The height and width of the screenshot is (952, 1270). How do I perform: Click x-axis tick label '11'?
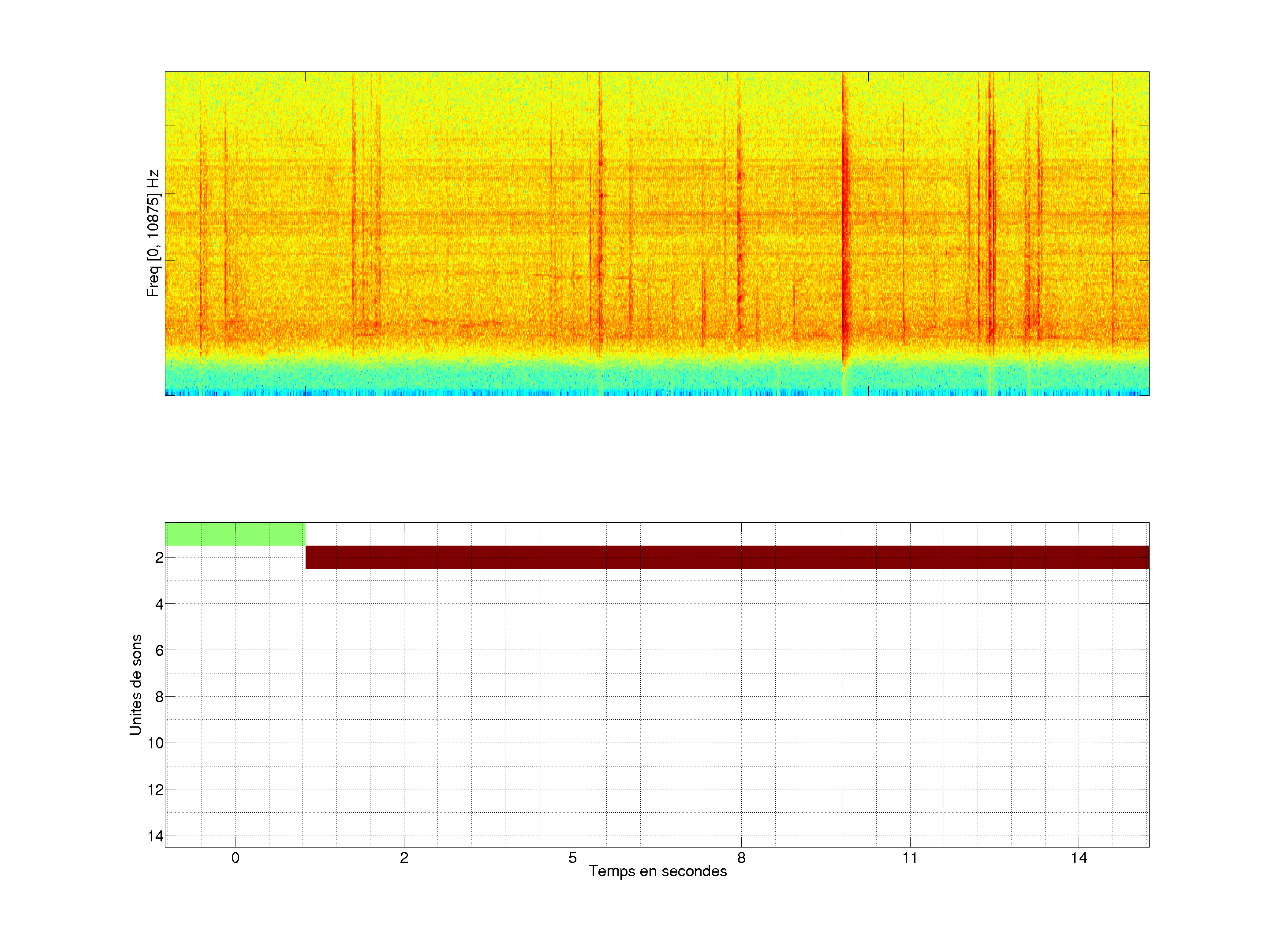[909, 858]
